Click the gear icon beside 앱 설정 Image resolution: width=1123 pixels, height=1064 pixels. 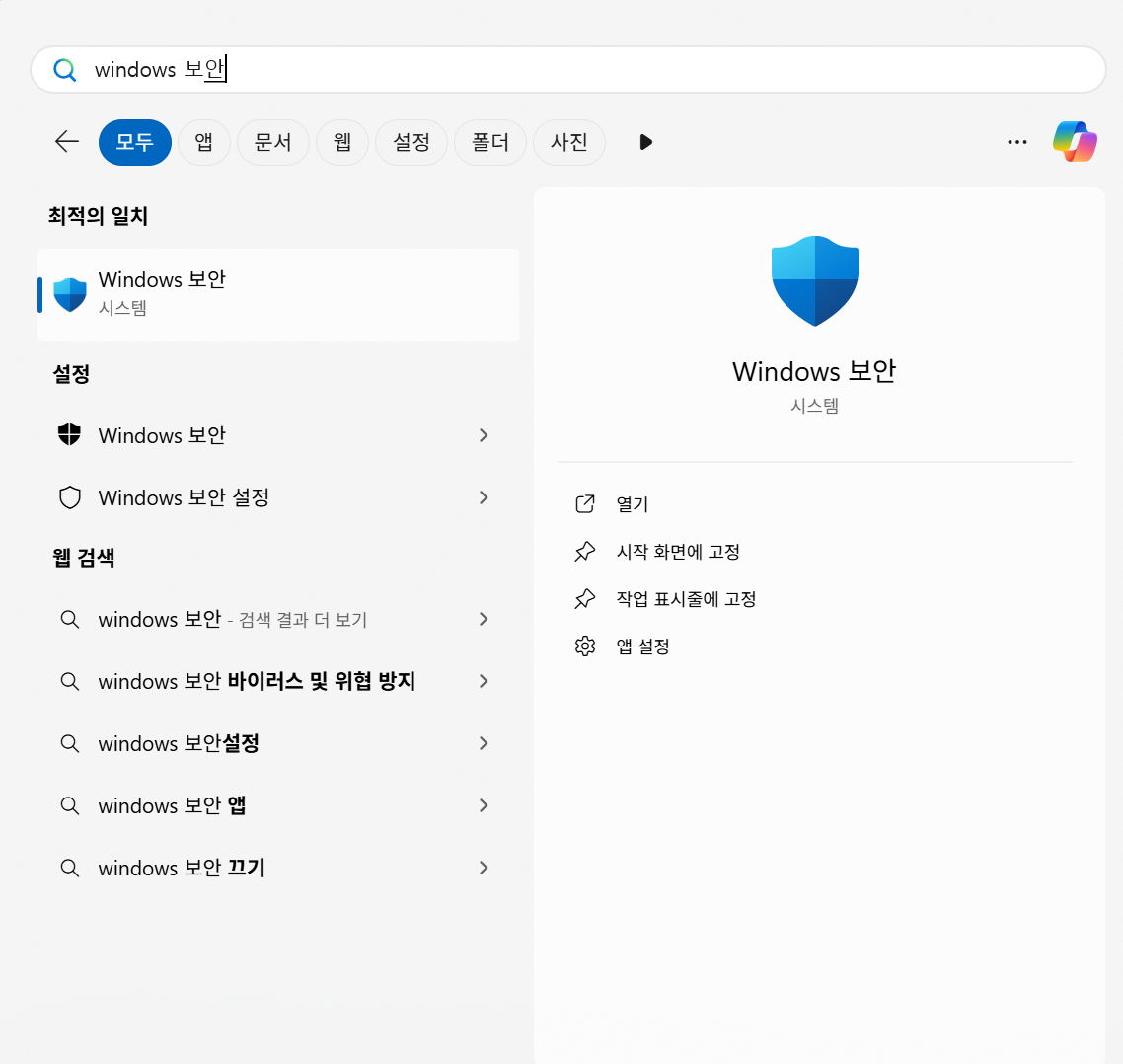585,646
